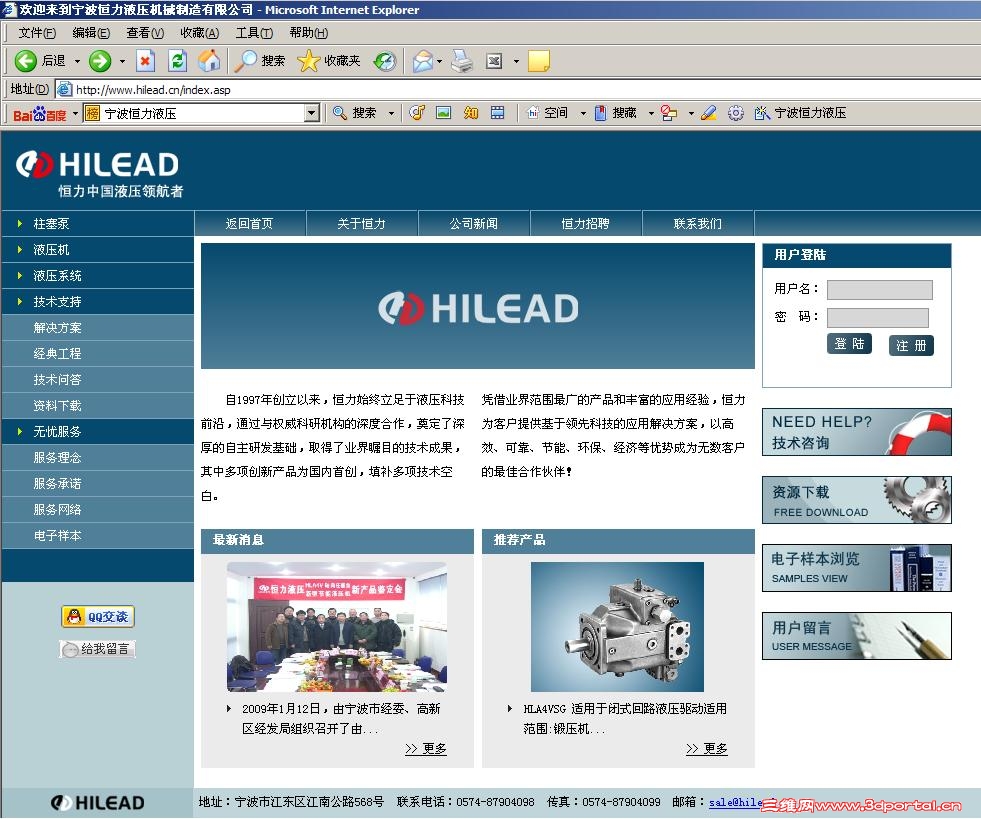Screen dimensions: 981x819
Task: Stop page loading with red X icon
Action: coord(145,61)
